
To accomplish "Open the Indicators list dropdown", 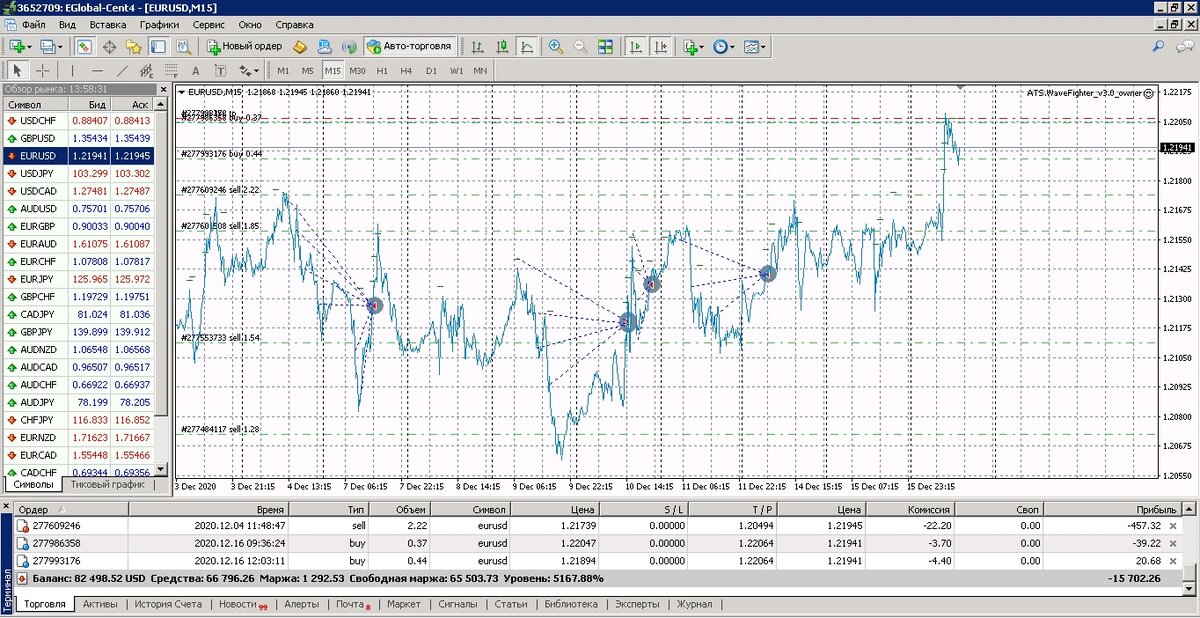I will [693, 46].
